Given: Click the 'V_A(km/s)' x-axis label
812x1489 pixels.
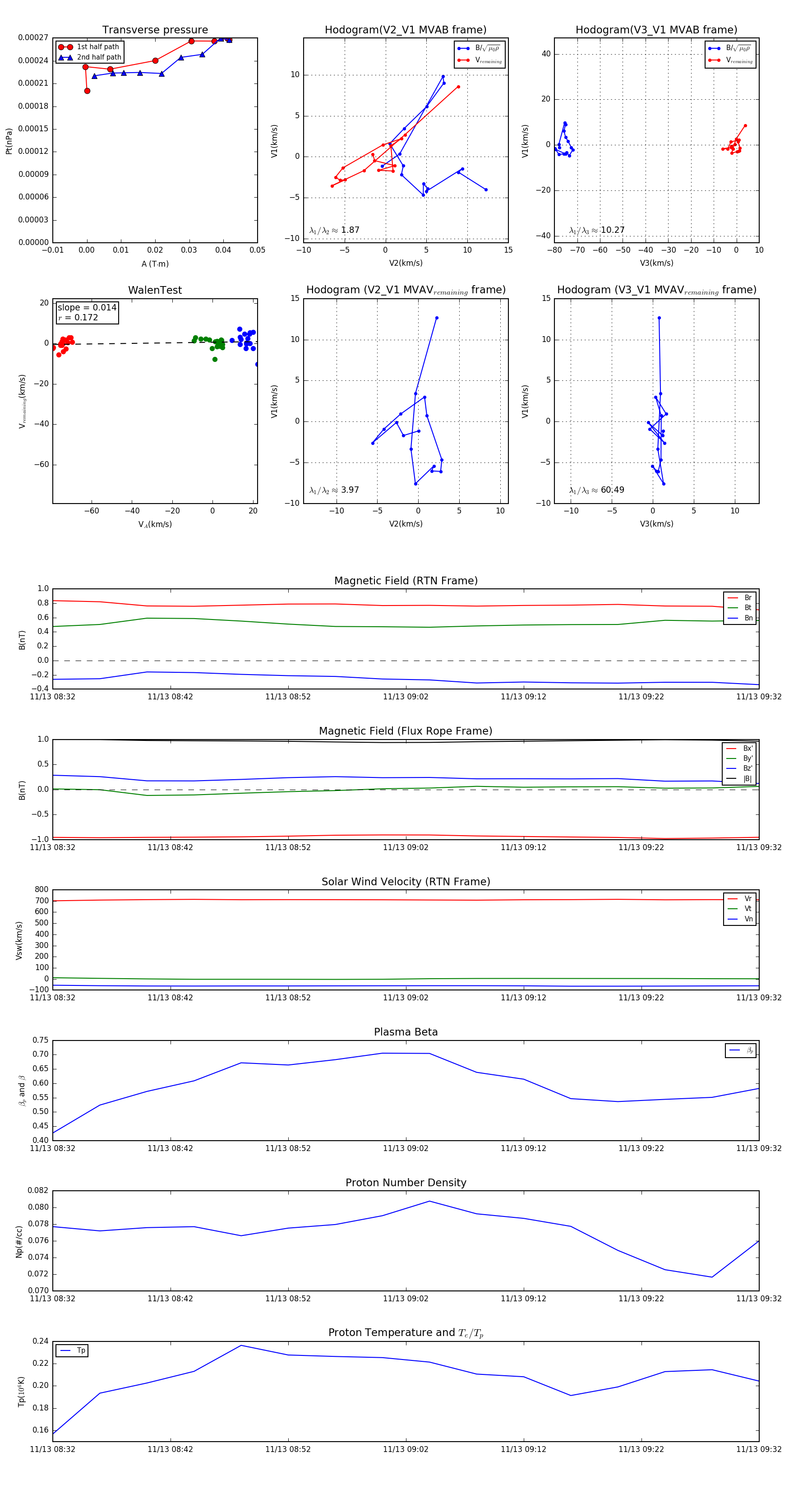Looking at the screenshot, I should tap(155, 524).
